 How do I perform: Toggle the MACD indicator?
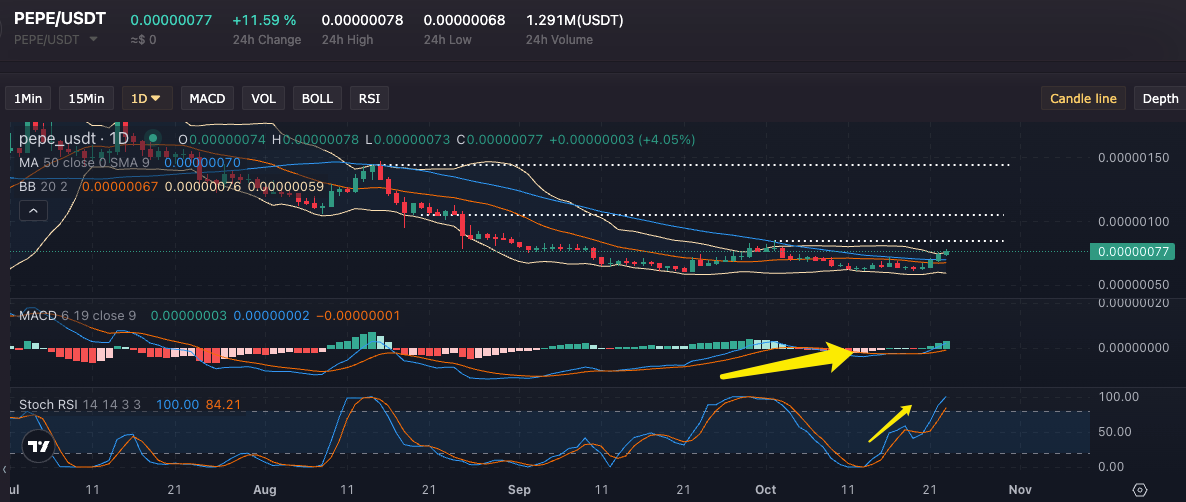pos(208,98)
